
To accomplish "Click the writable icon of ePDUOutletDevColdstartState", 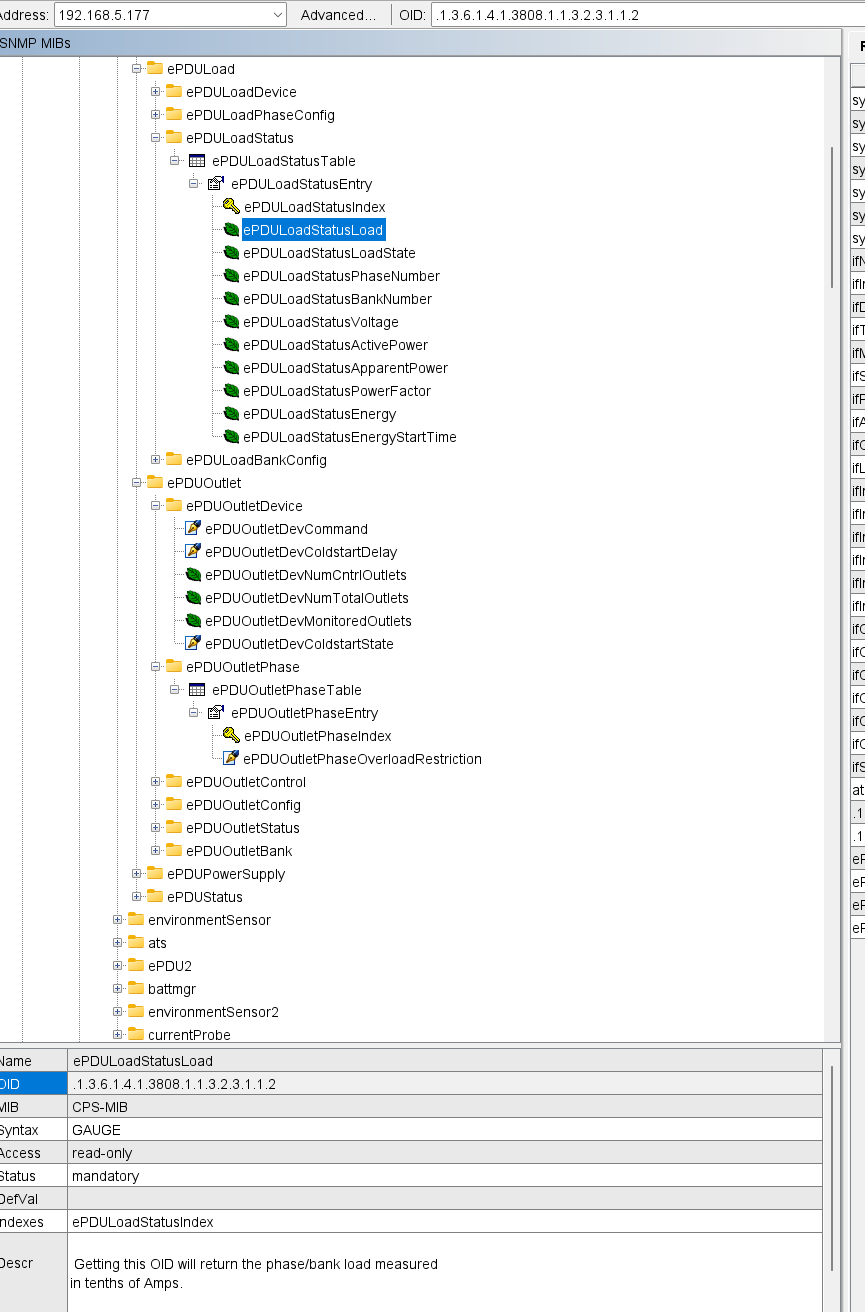I will (x=193, y=644).
